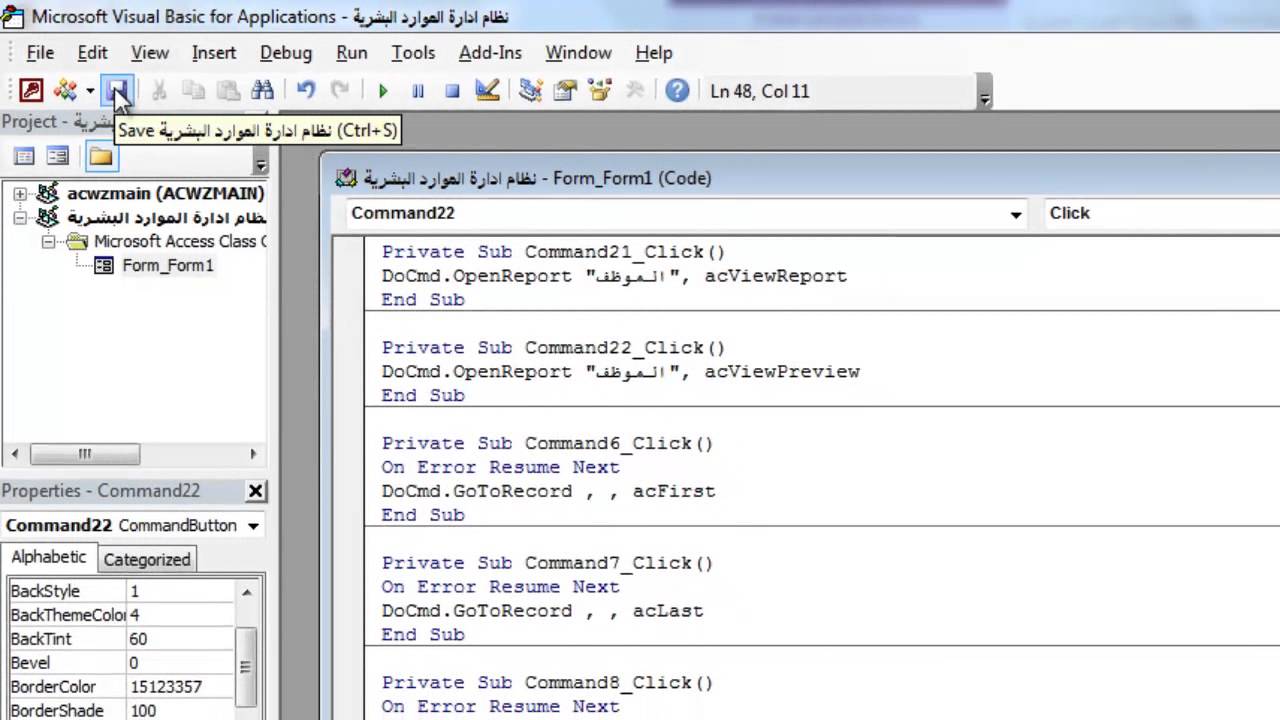
Task: Toggle Design Mode icon
Action: 487,91
